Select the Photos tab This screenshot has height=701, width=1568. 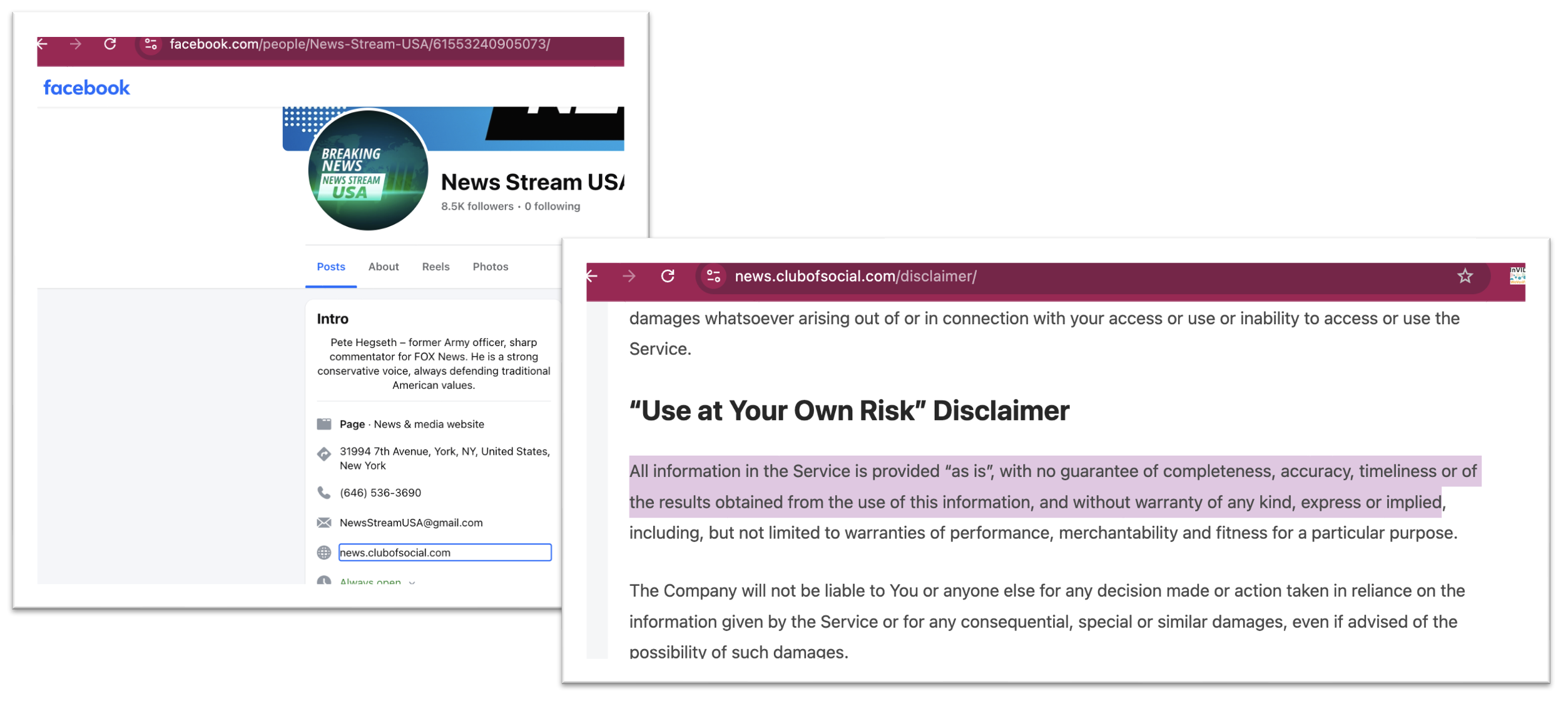coord(490,267)
